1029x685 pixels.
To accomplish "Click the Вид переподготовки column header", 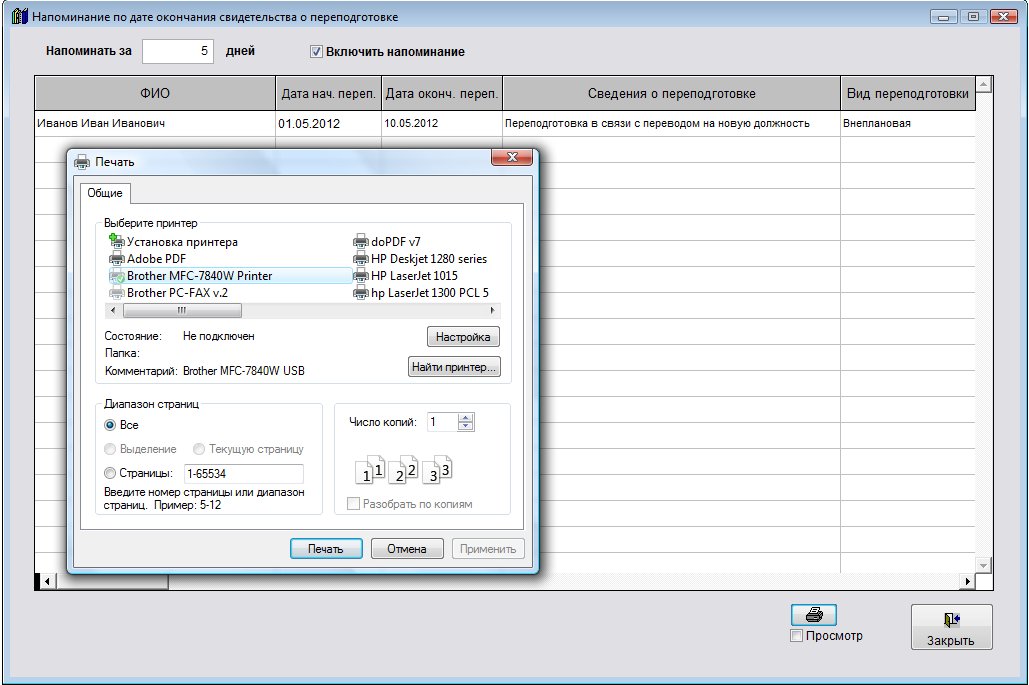I will (x=908, y=93).
